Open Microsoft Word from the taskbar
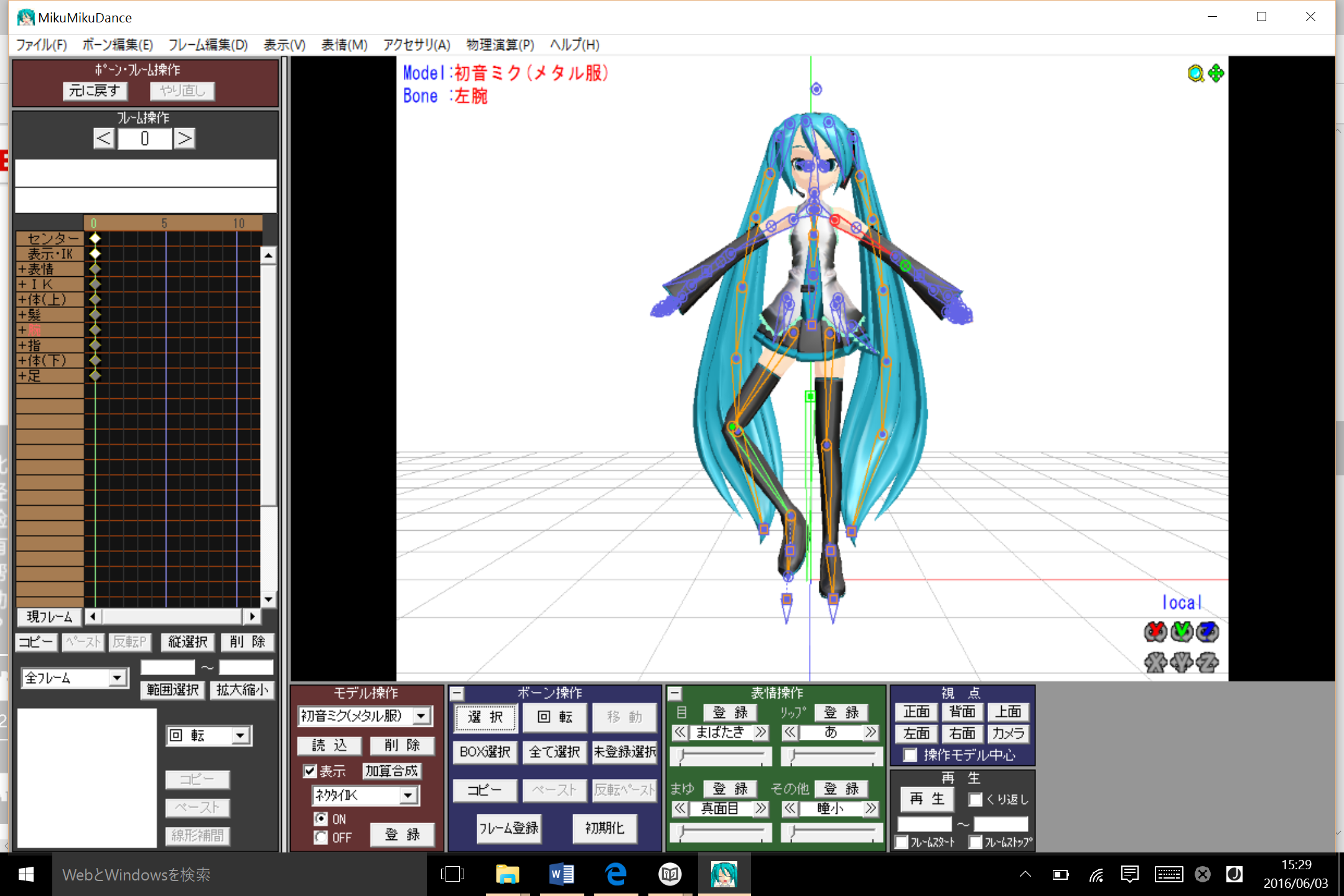The height and width of the screenshot is (896, 1344). coord(562,875)
